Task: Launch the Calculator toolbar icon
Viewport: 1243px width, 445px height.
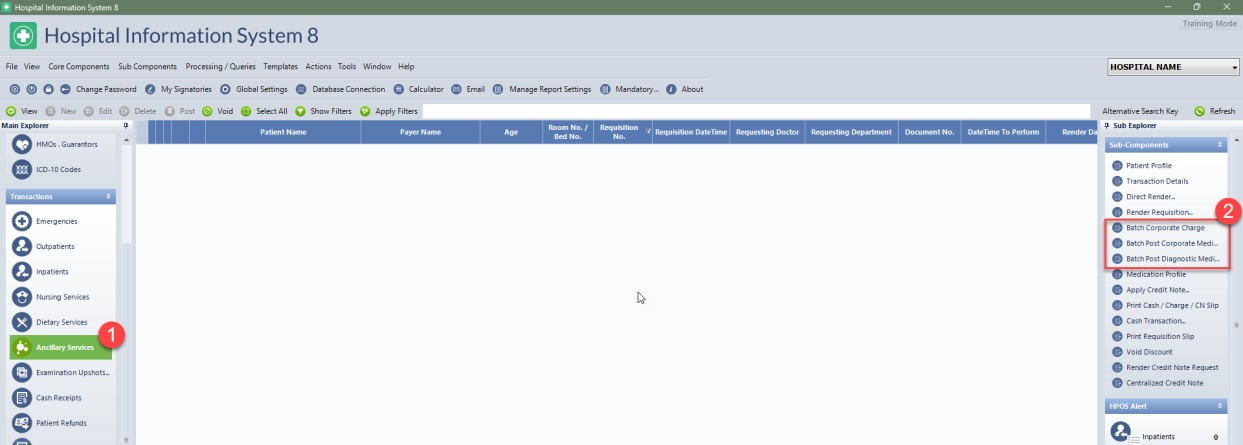Action: pyautogui.click(x=399, y=89)
